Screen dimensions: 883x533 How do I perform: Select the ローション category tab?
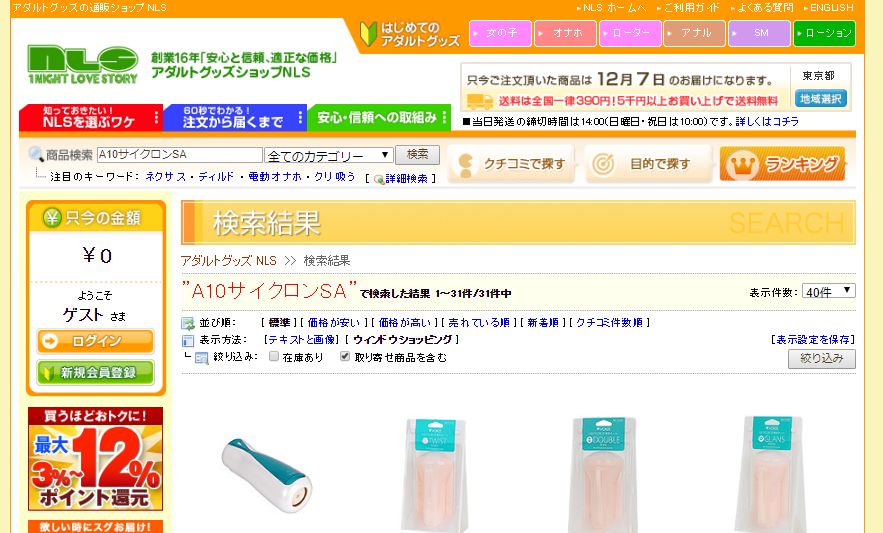click(x=824, y=33)
